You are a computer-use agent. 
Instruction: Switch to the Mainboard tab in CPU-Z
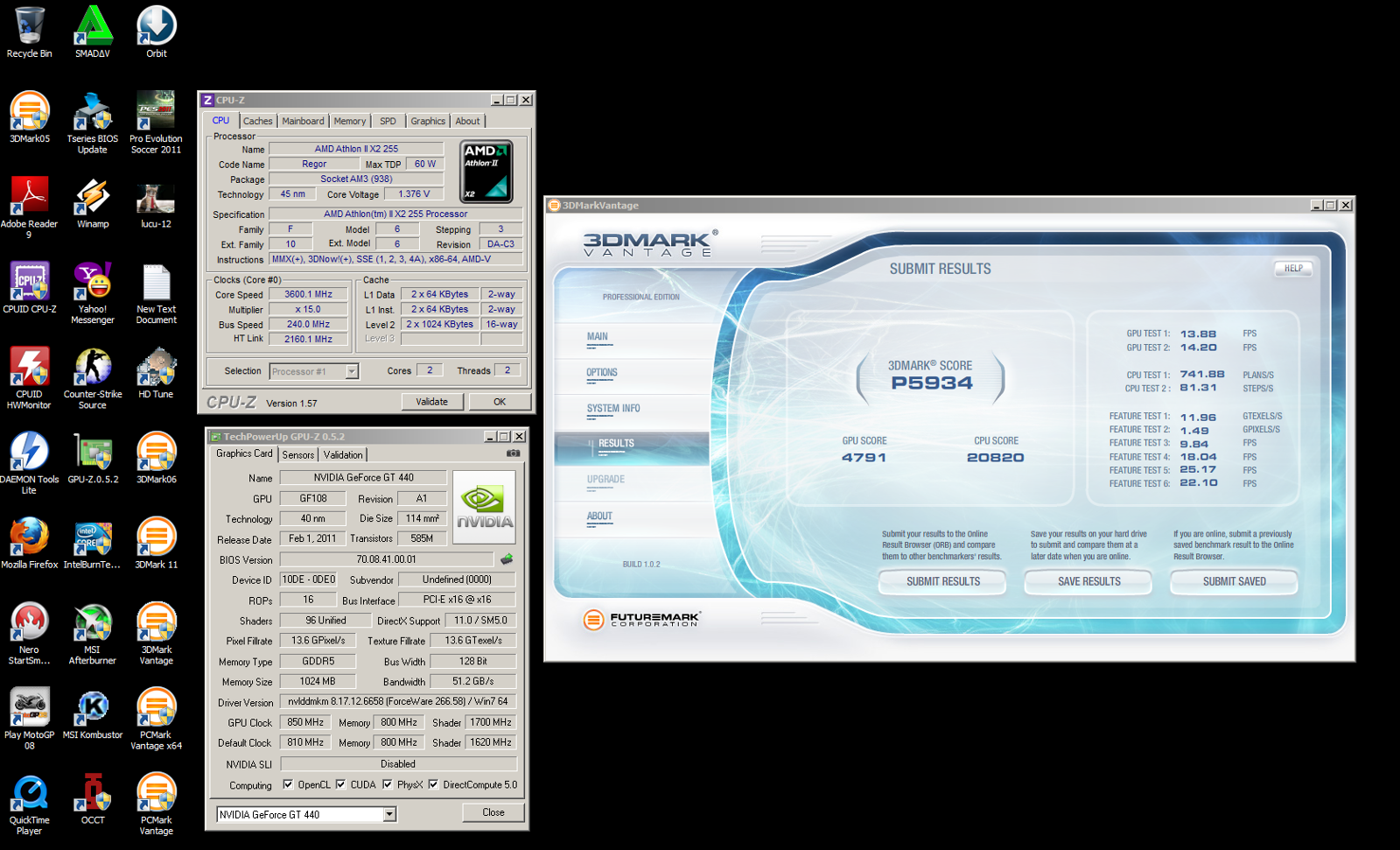303,121
